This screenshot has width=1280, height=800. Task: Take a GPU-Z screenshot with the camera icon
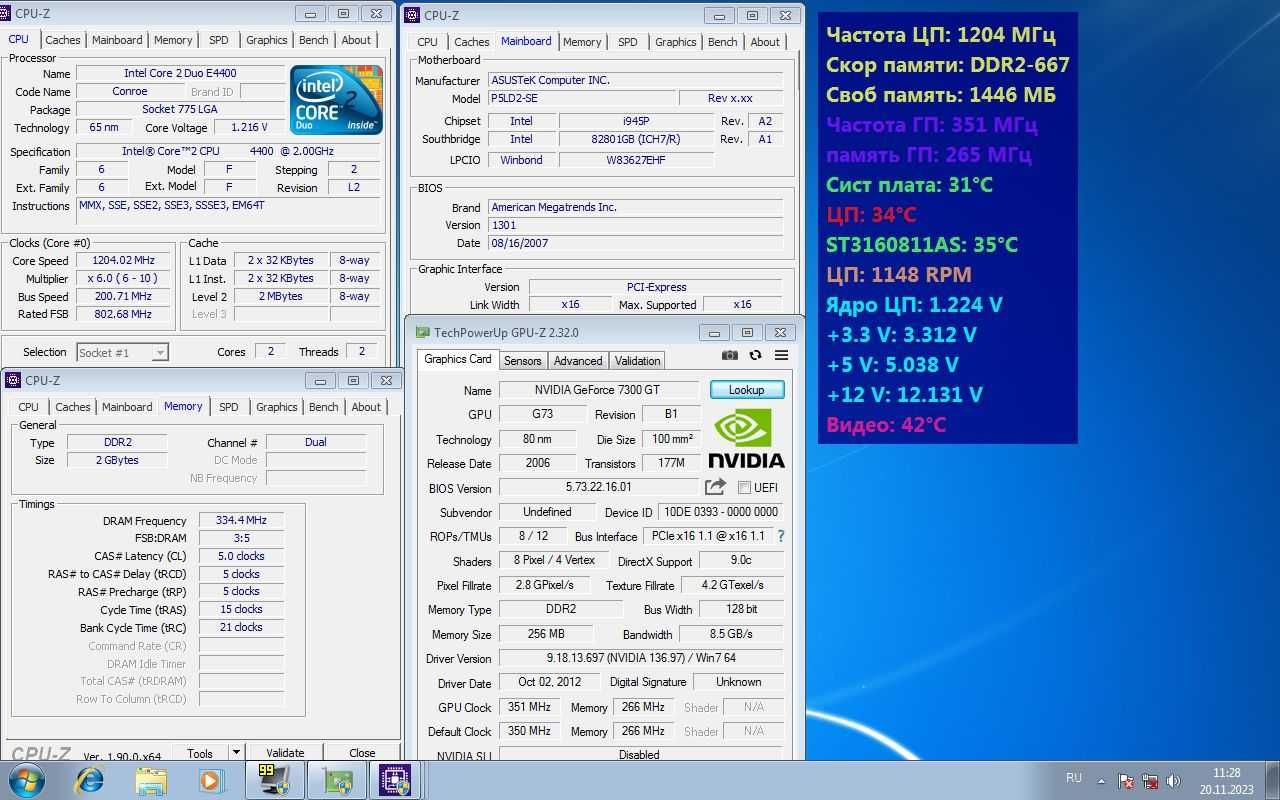[730, 355]
